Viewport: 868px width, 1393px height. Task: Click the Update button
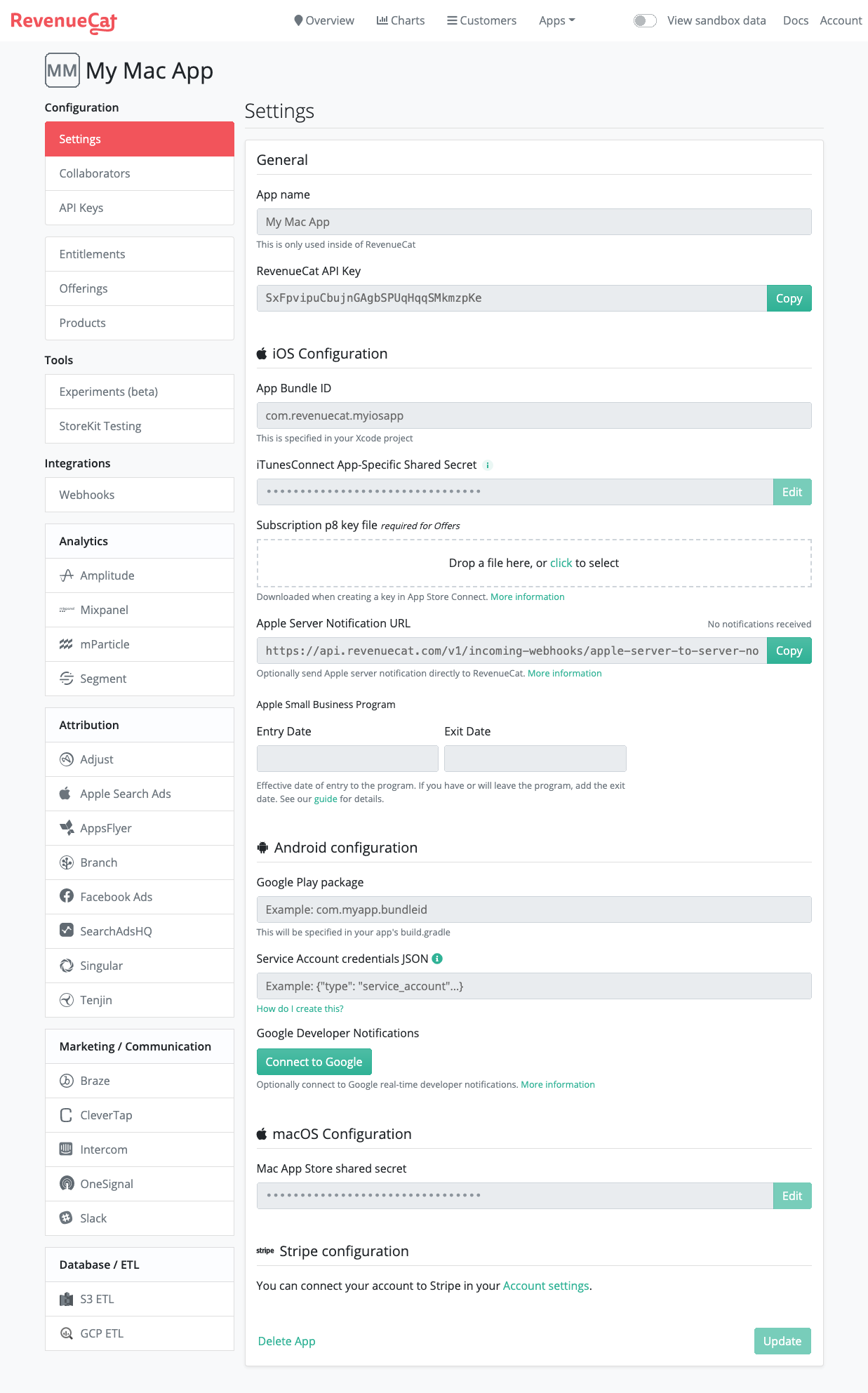(x=782, y=1341)
